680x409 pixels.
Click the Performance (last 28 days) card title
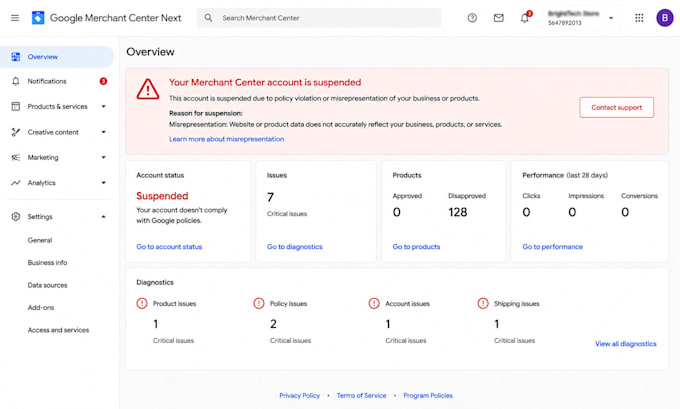[565, 175]
